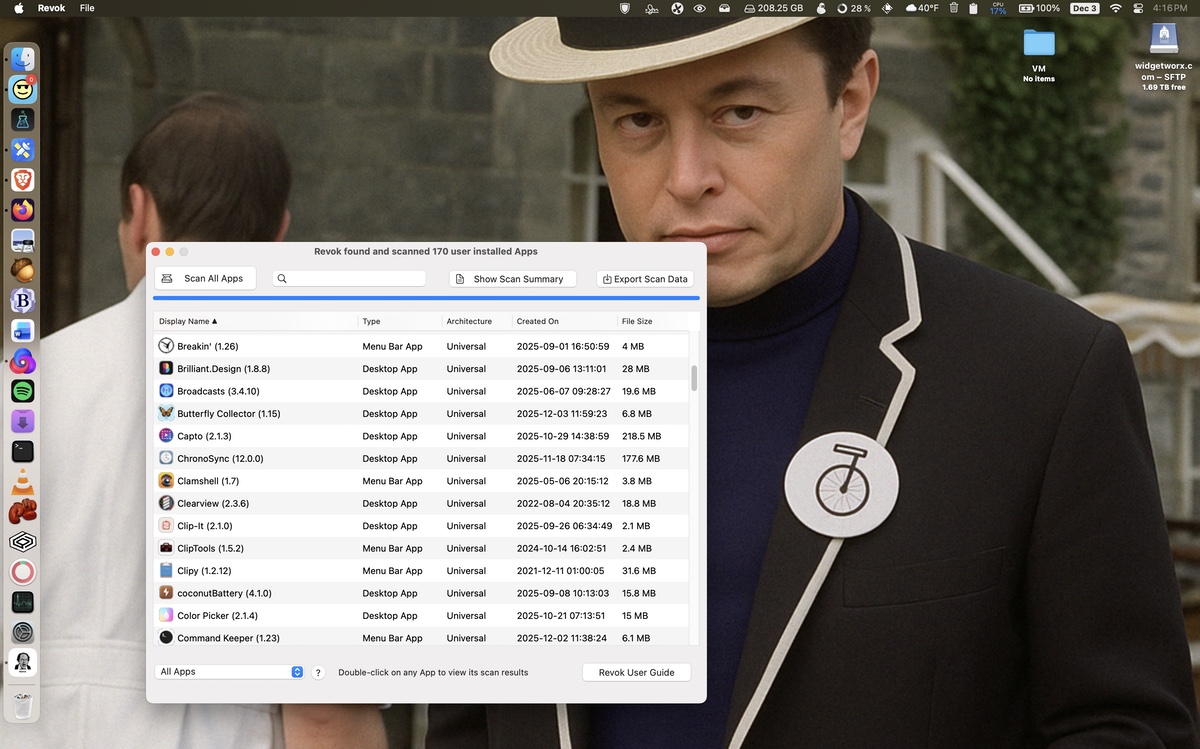Click the Butterfly Collector app icon
Screen dimensions: 1200x749
(x=166, y=413)
